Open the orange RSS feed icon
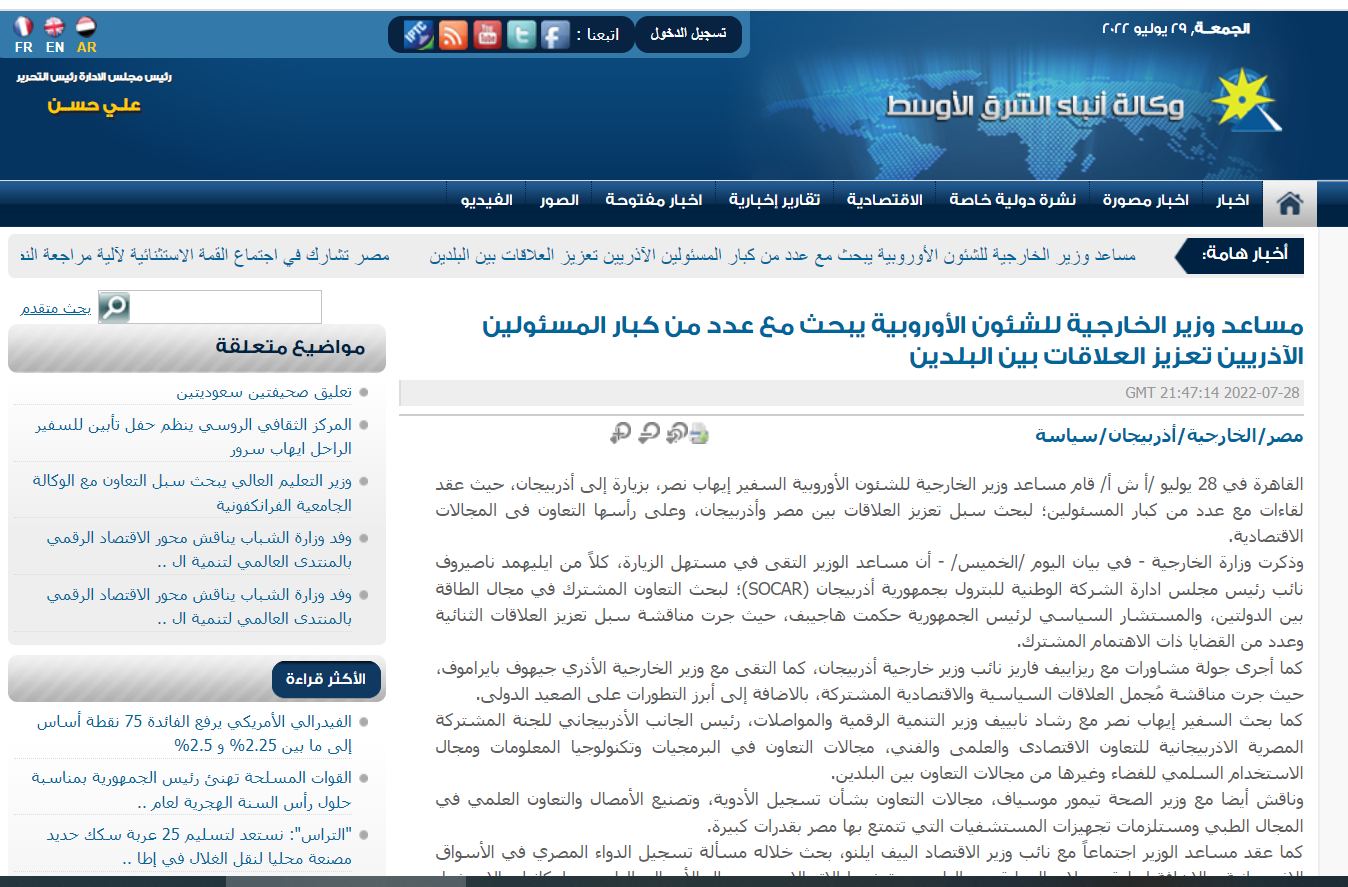 pyautogui.click(x=453, y=35)
